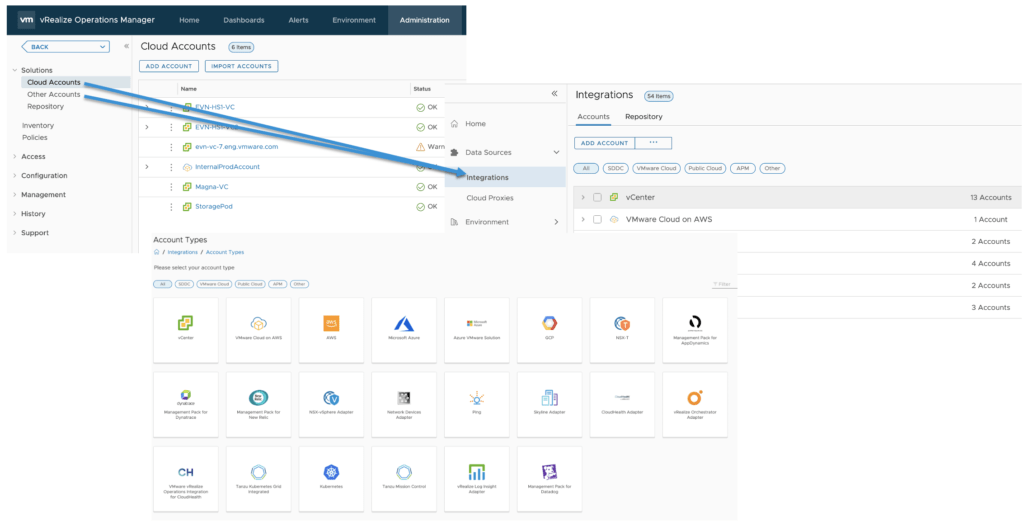Click the Home icon in the Integrations sidebar
This screenshot has height=521, width=1024.
click(455, 124)
